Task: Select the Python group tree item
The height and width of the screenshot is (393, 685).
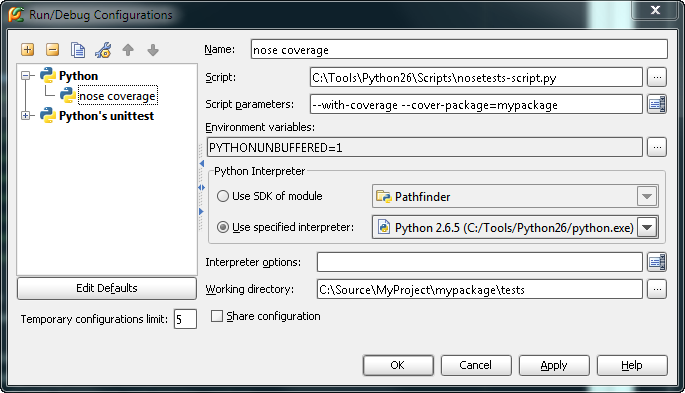Action: click(x=78, y=76)
